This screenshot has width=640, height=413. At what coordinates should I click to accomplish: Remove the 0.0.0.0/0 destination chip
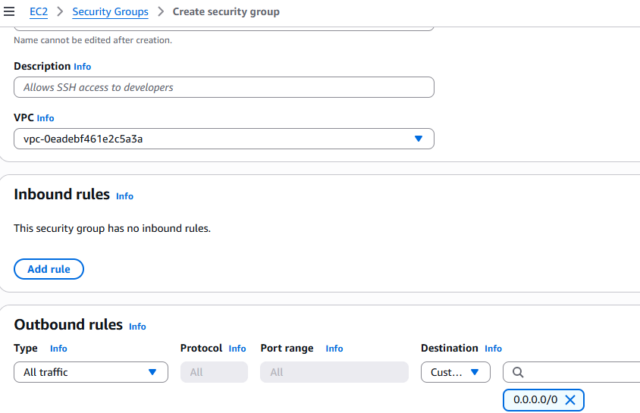570,400
